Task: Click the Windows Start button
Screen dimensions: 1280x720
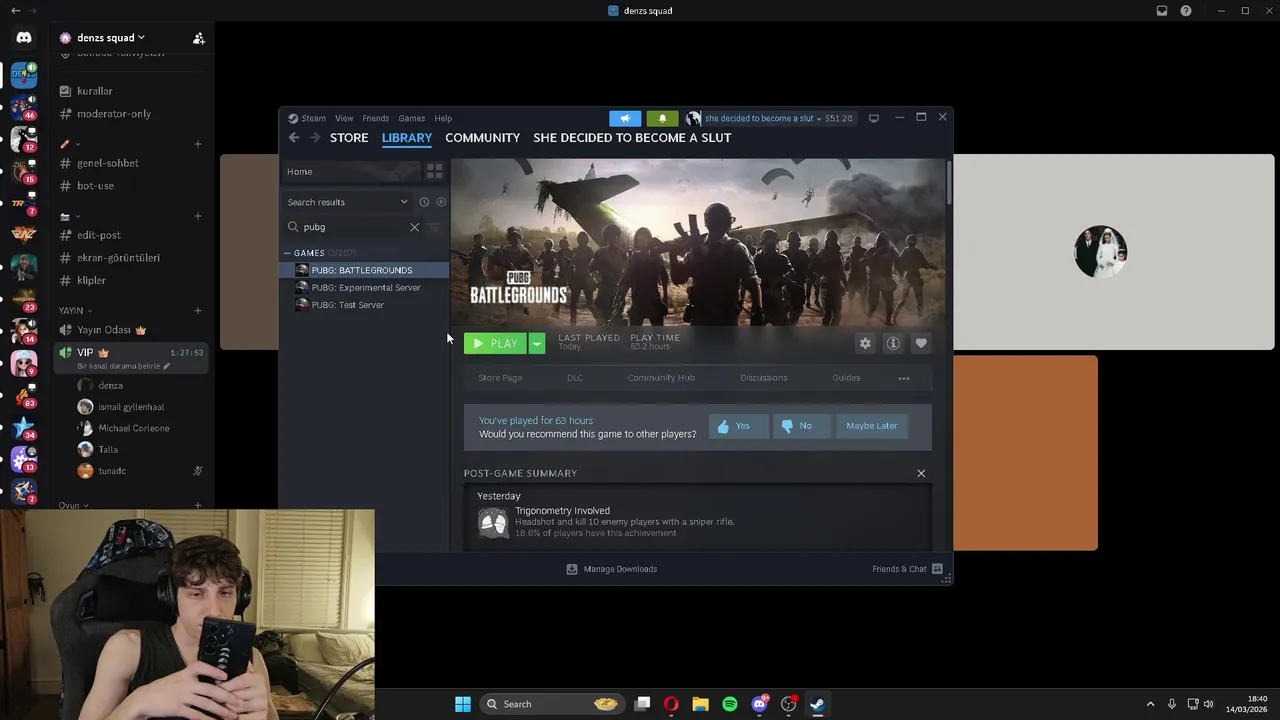Action: 463,704
